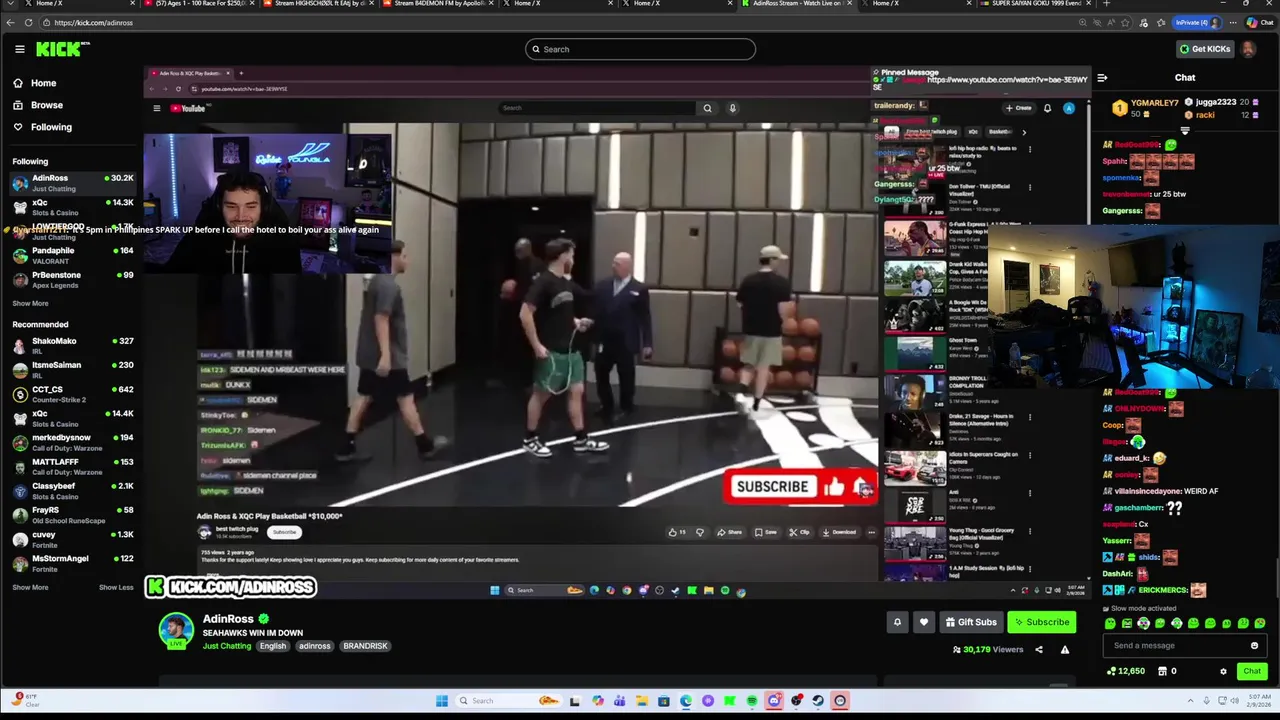Open weather widget on the taskbar
This screenshot has width=1280, height=720.
click(28, 700)
